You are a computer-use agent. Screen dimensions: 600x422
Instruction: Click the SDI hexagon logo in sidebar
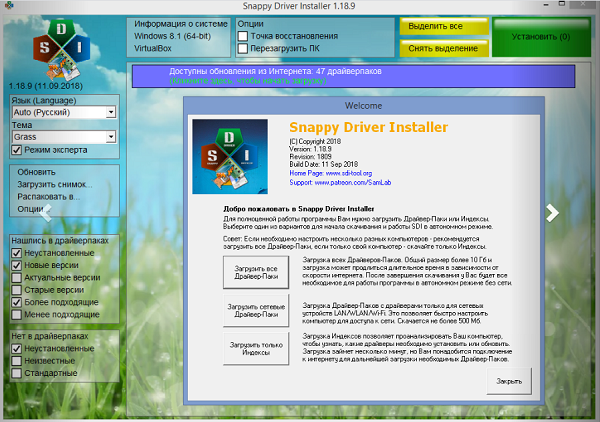coord(62,49)
